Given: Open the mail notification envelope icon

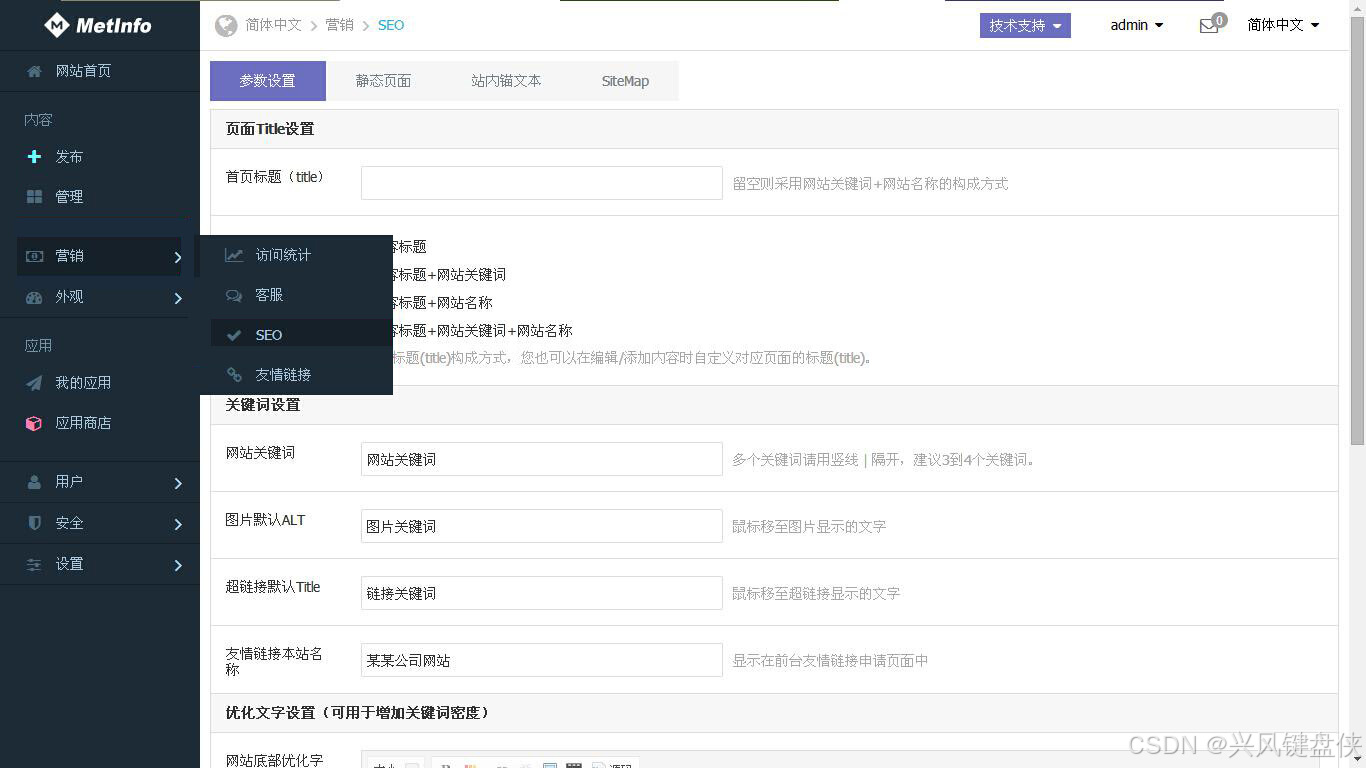Looking at the screenshot, I should [x=1209, y=26].
